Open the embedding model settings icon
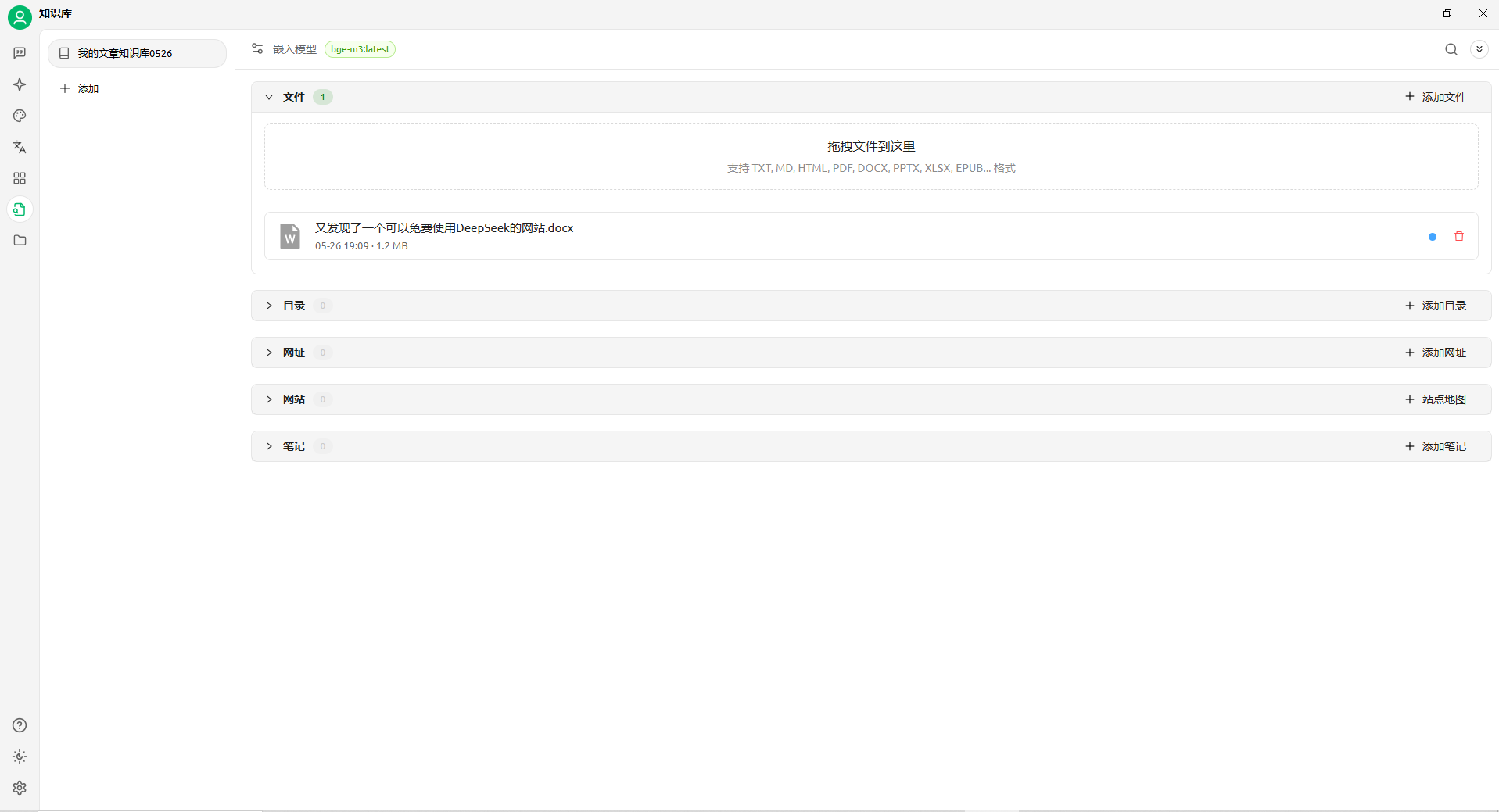The height and width of the screenshot is (812, 1499). tap(257, 49)
